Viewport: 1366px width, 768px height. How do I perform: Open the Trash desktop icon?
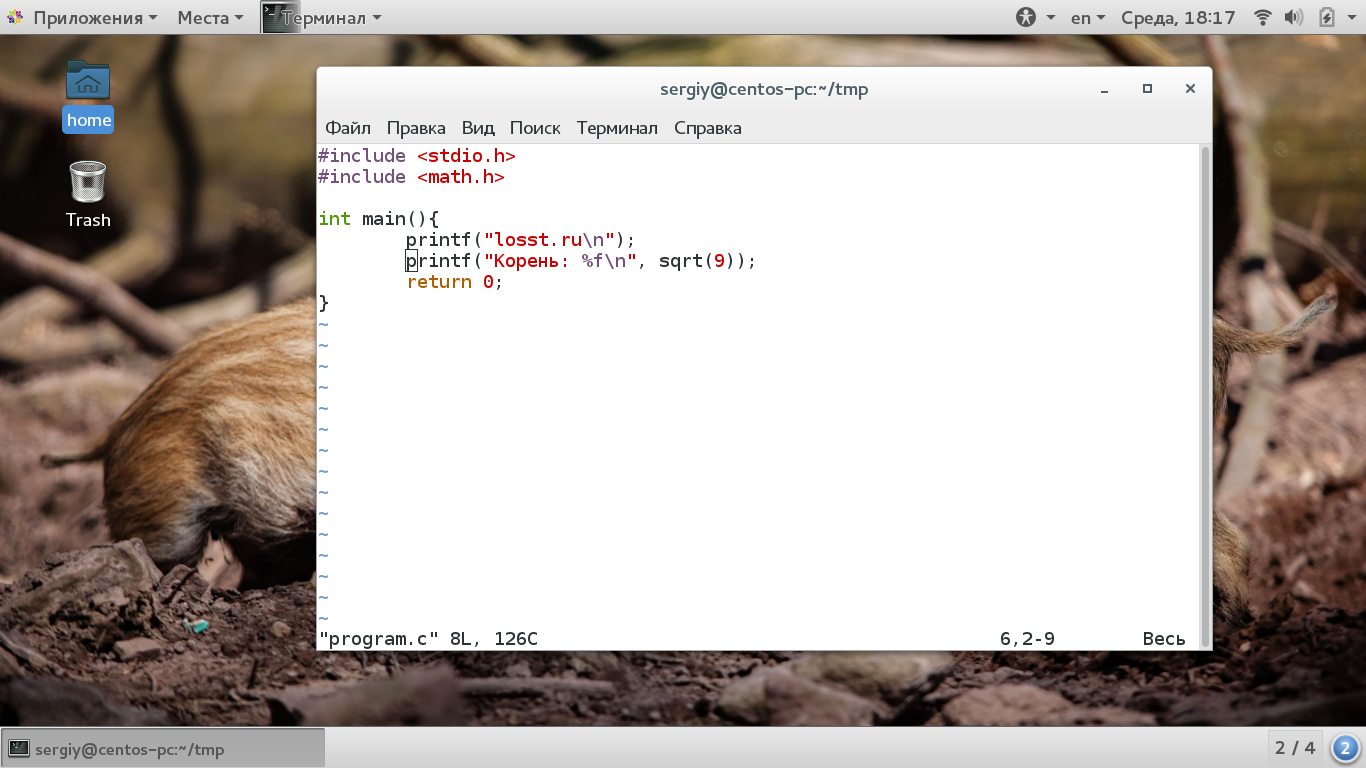(88, 194)
